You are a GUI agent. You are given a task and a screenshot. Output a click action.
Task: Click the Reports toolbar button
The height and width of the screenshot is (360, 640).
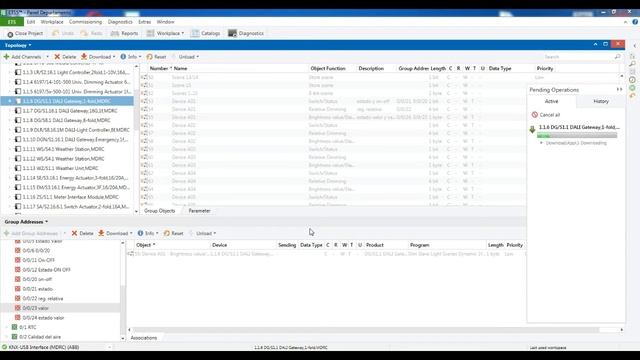pos(124,33)
